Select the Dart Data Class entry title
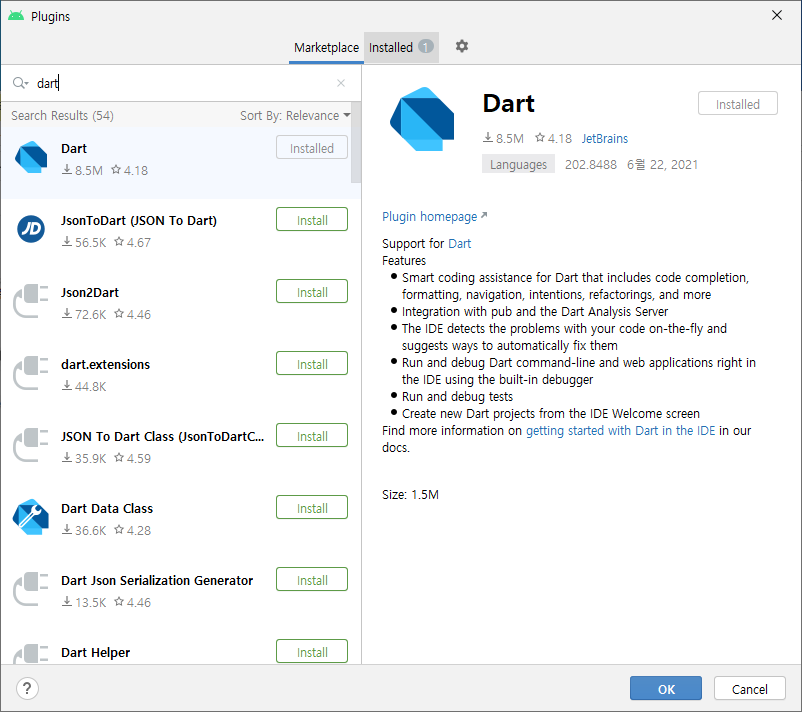The image size is (802, 712). 107,509
